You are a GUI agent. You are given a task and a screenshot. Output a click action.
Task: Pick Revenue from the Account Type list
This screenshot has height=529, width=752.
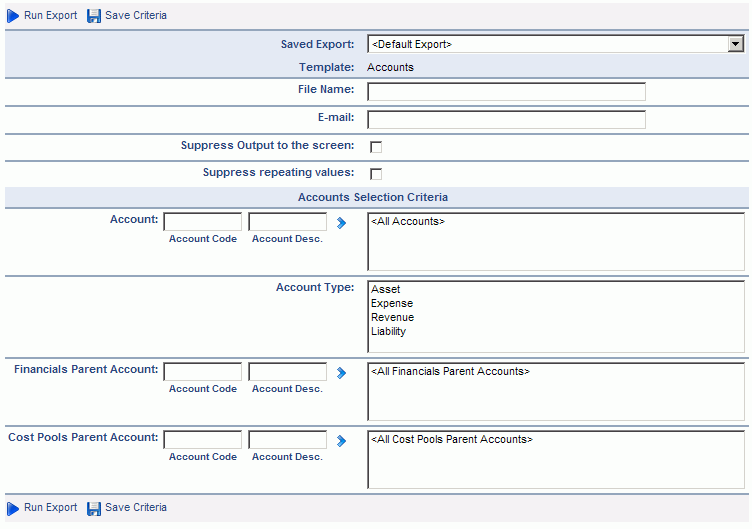[x=392, y=317]
